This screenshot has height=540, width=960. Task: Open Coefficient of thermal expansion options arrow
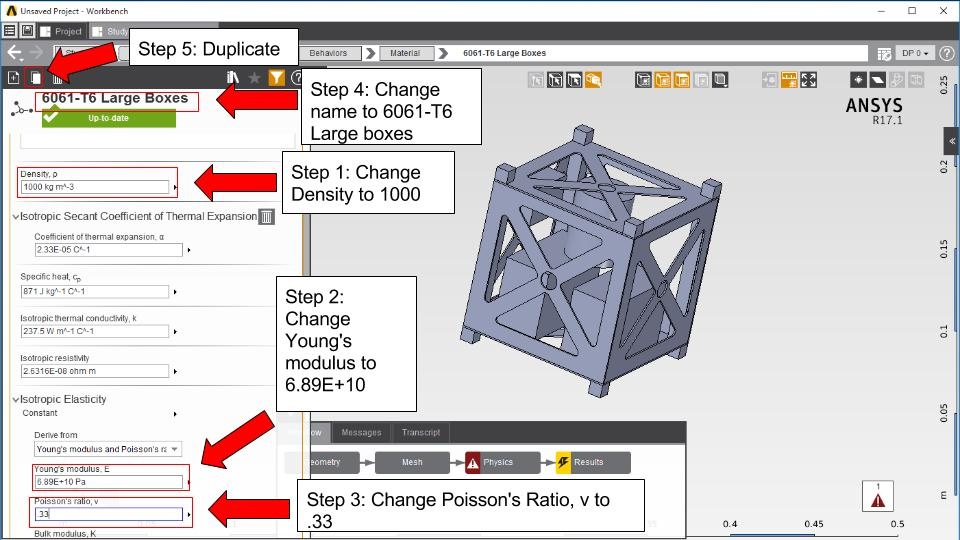[x=189, y=250]
